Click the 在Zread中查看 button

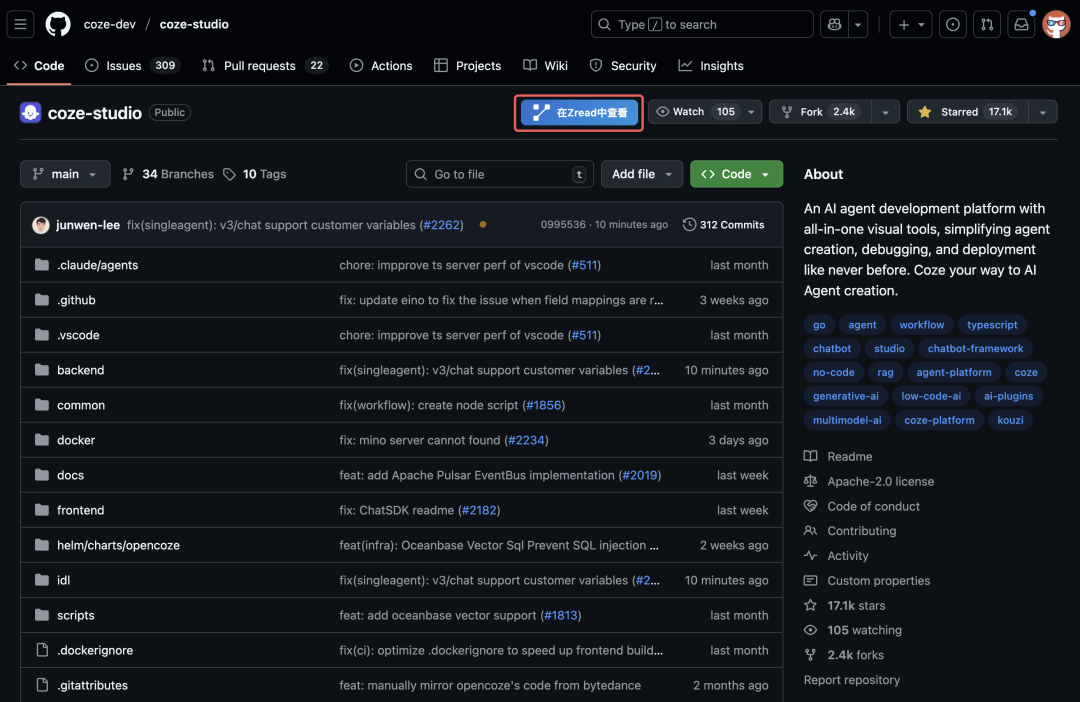click(x=579, y=112)
